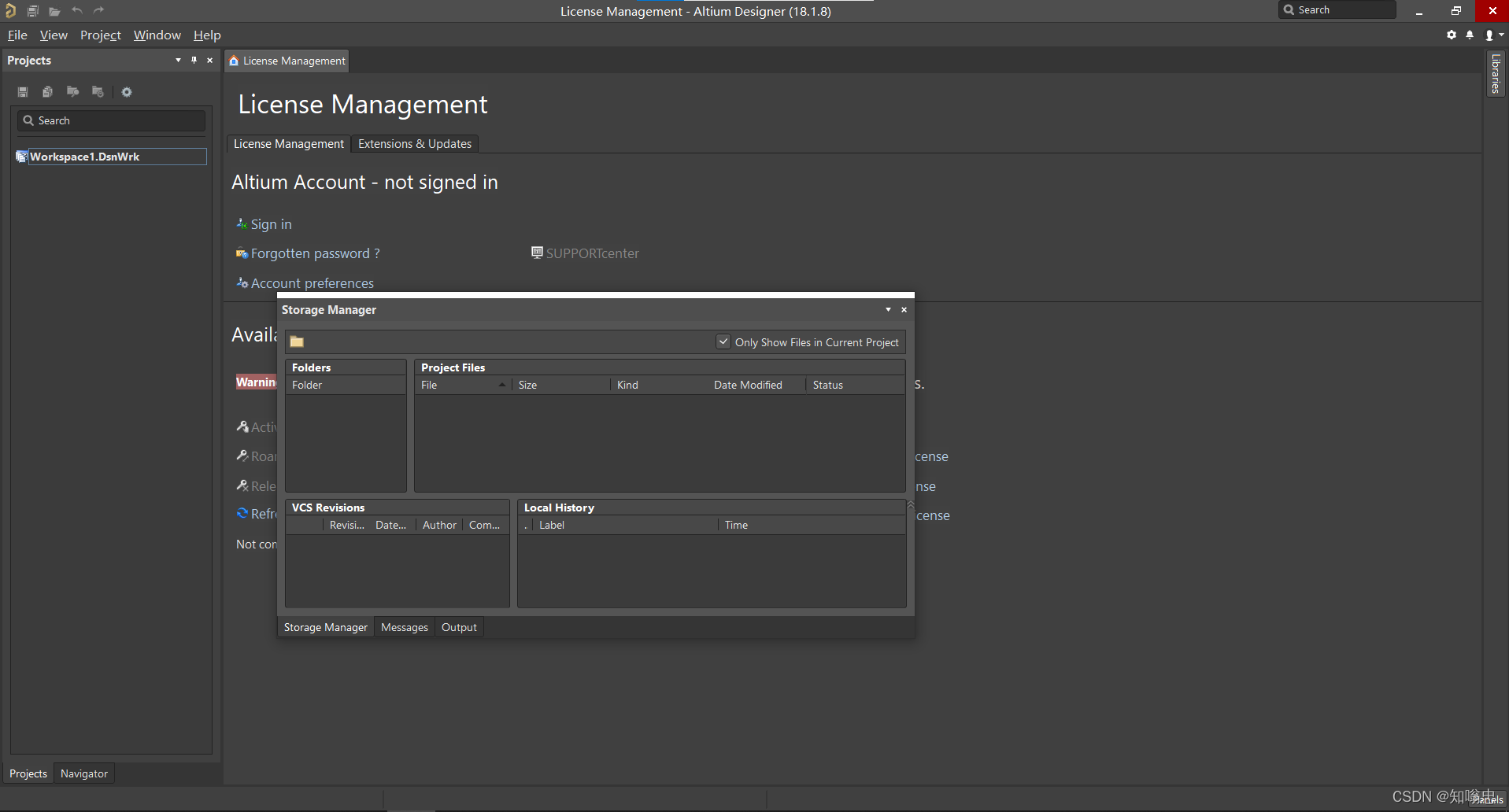Collapse Local History pane double-chevron

pyautogui.click(x=911, y=504)
